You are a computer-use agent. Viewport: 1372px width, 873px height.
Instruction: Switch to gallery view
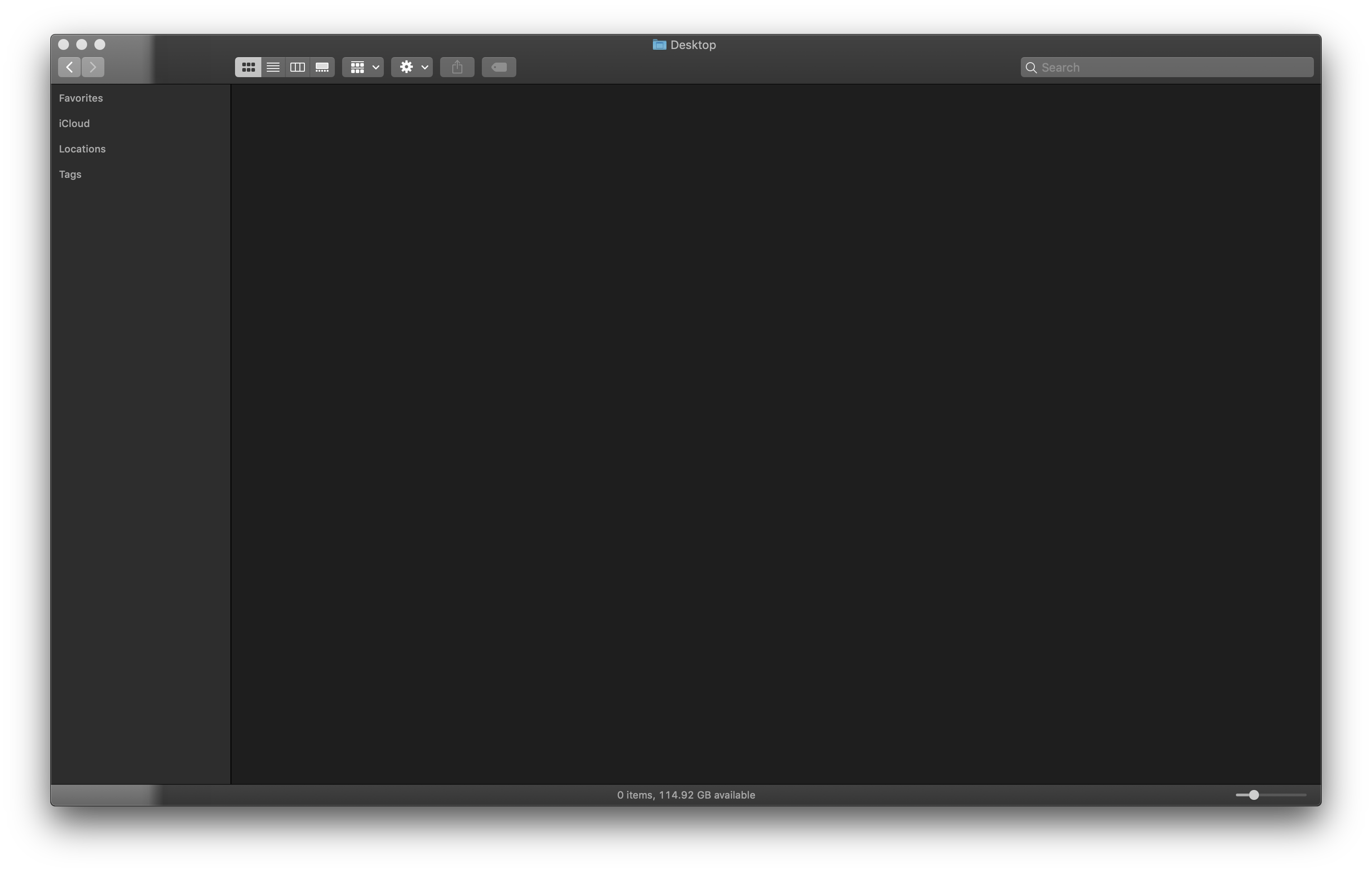[322, 67]
